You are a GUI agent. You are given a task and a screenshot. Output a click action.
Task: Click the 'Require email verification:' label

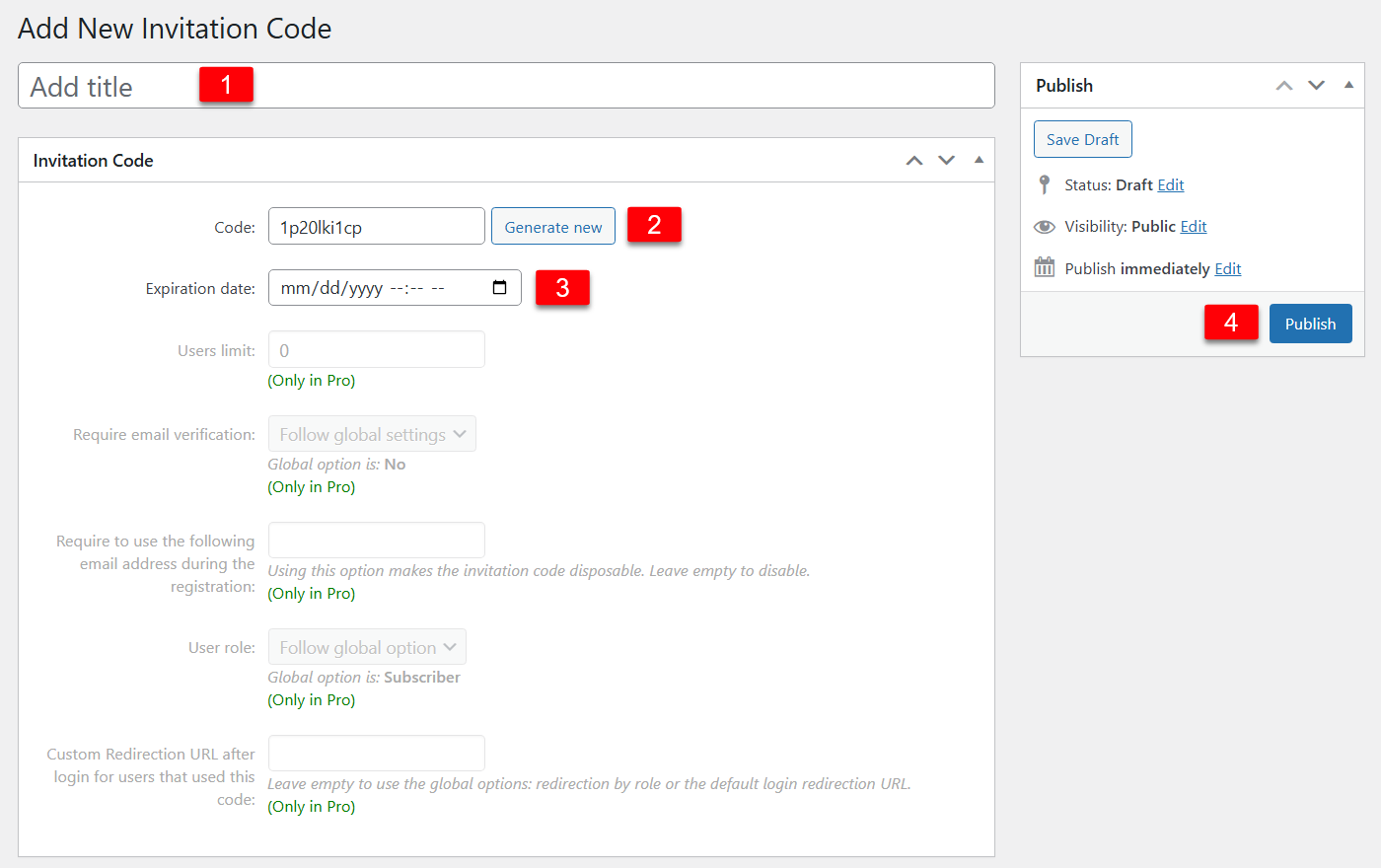[x=164, y=434]
